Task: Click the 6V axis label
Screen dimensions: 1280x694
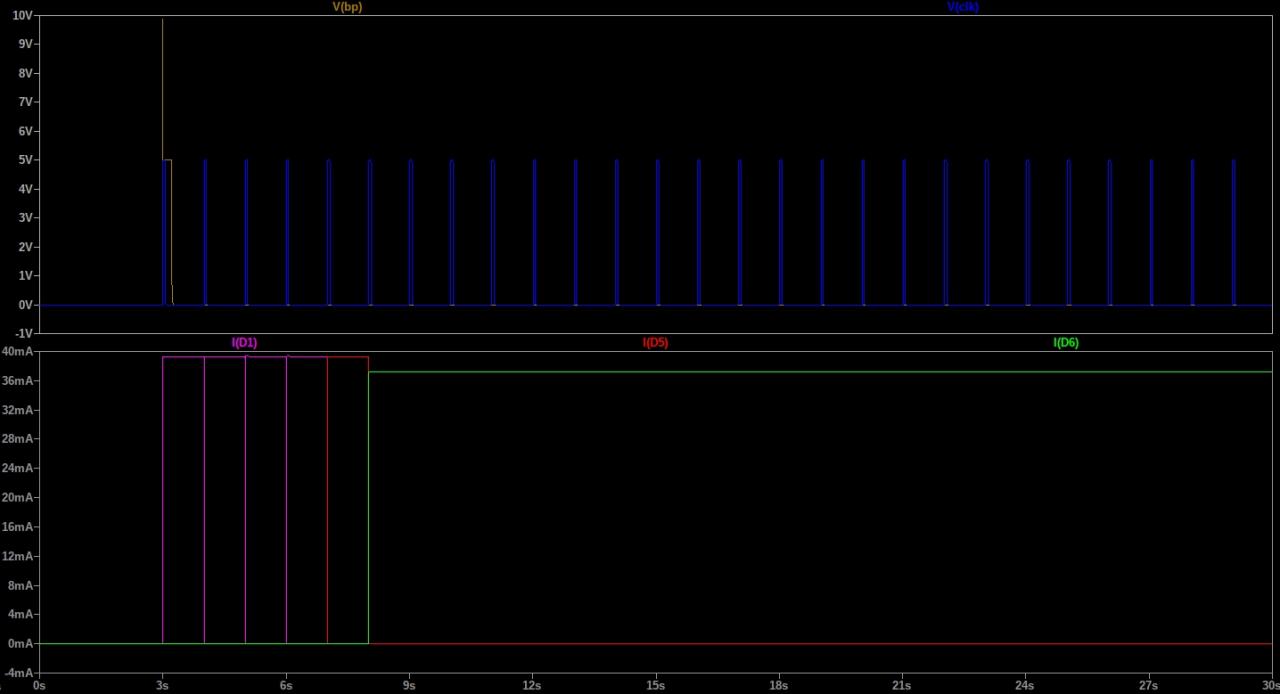Action: click(x=27, y=132)
